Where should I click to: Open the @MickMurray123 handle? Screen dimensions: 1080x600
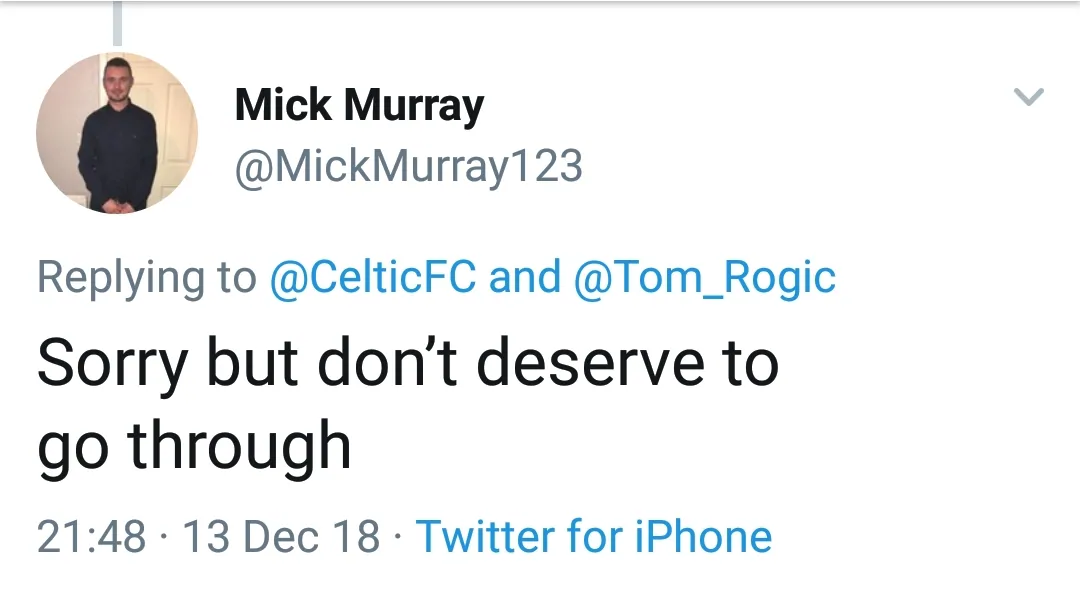point(408,166)
